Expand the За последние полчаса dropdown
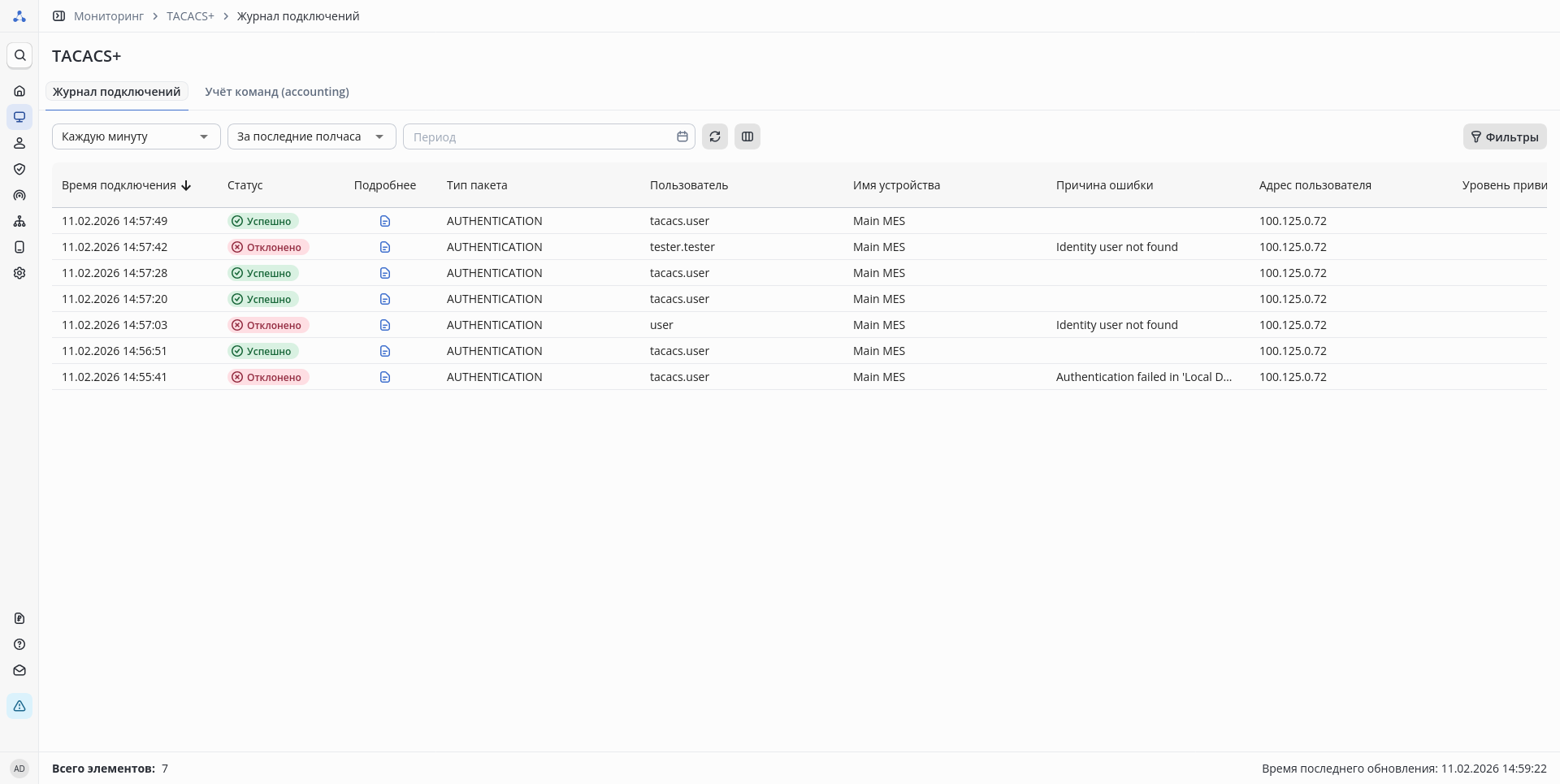Image resolution: width=1560 pixels, height=784 pixels. tap(311, 136)
